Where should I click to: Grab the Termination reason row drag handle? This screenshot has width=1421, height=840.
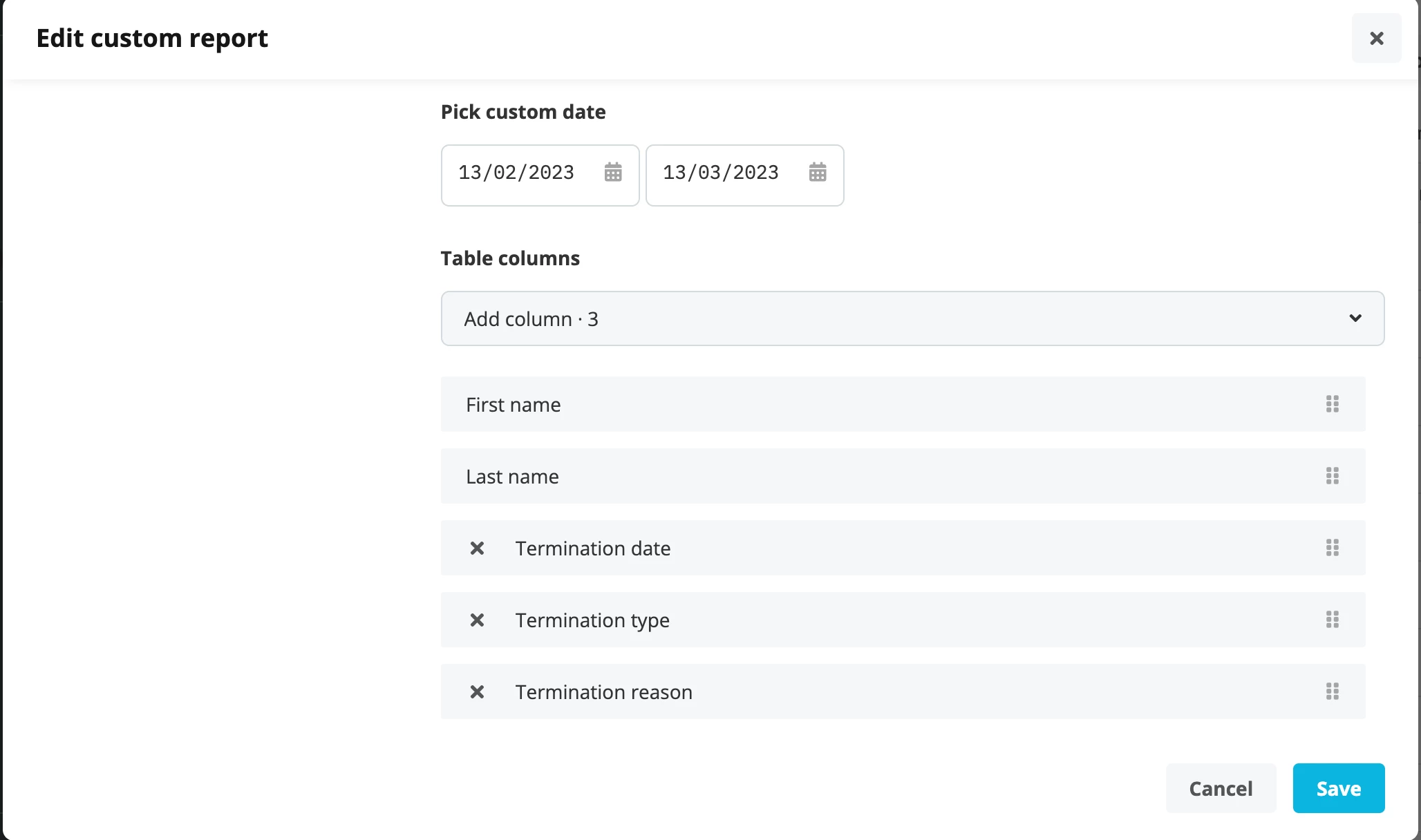[x=1333, y=691]
